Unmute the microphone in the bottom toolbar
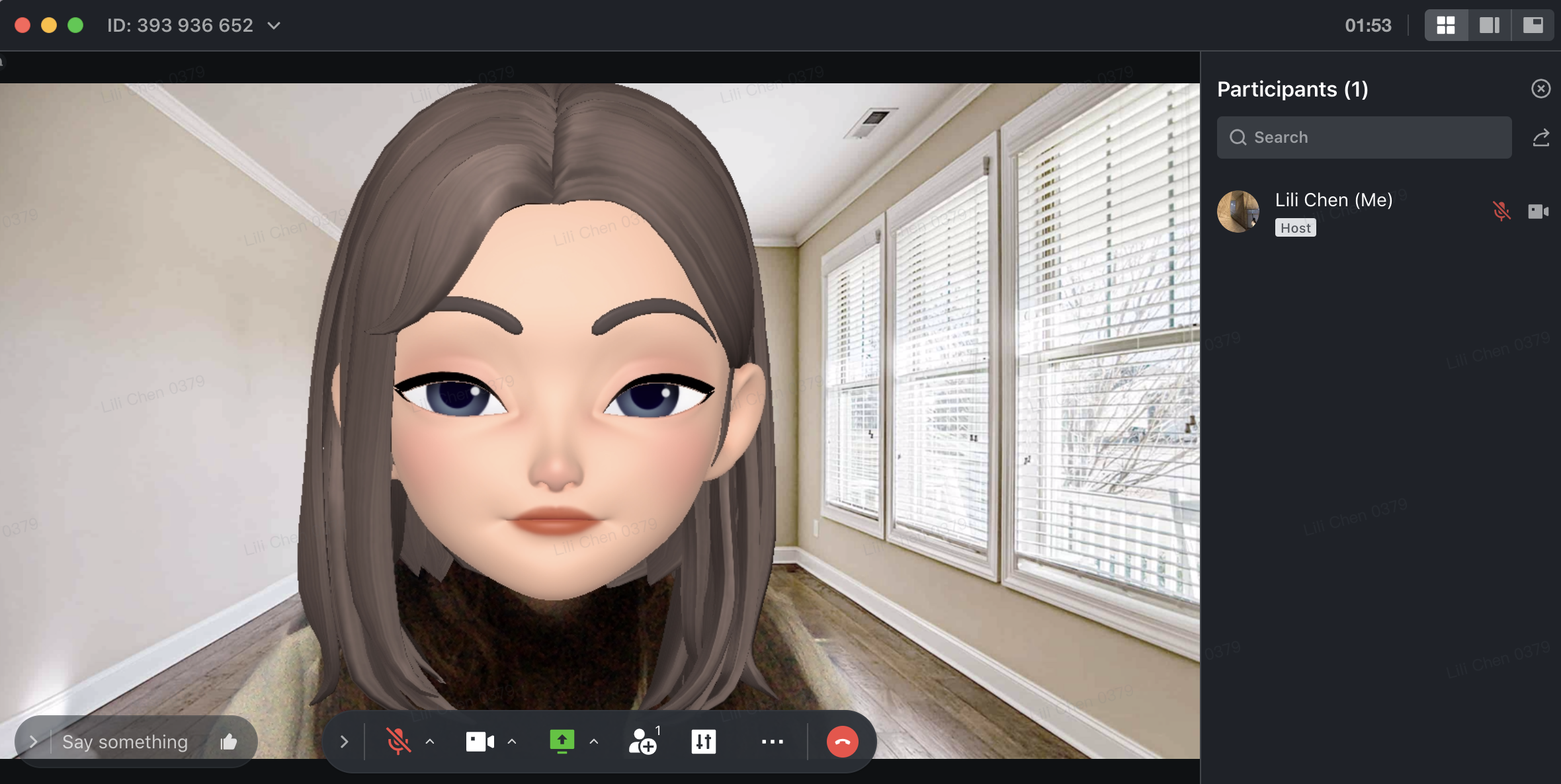This screenshot has width=1561, height=784. [398, 741]
